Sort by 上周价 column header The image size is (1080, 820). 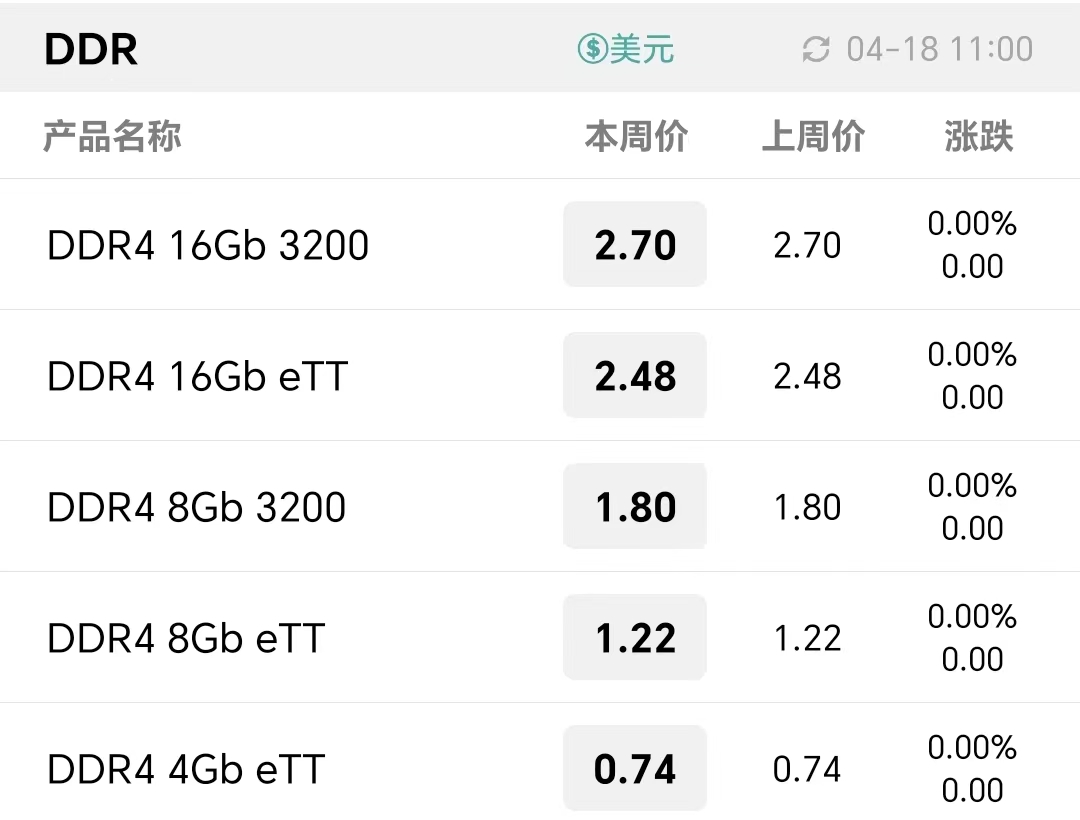(813, 136)
